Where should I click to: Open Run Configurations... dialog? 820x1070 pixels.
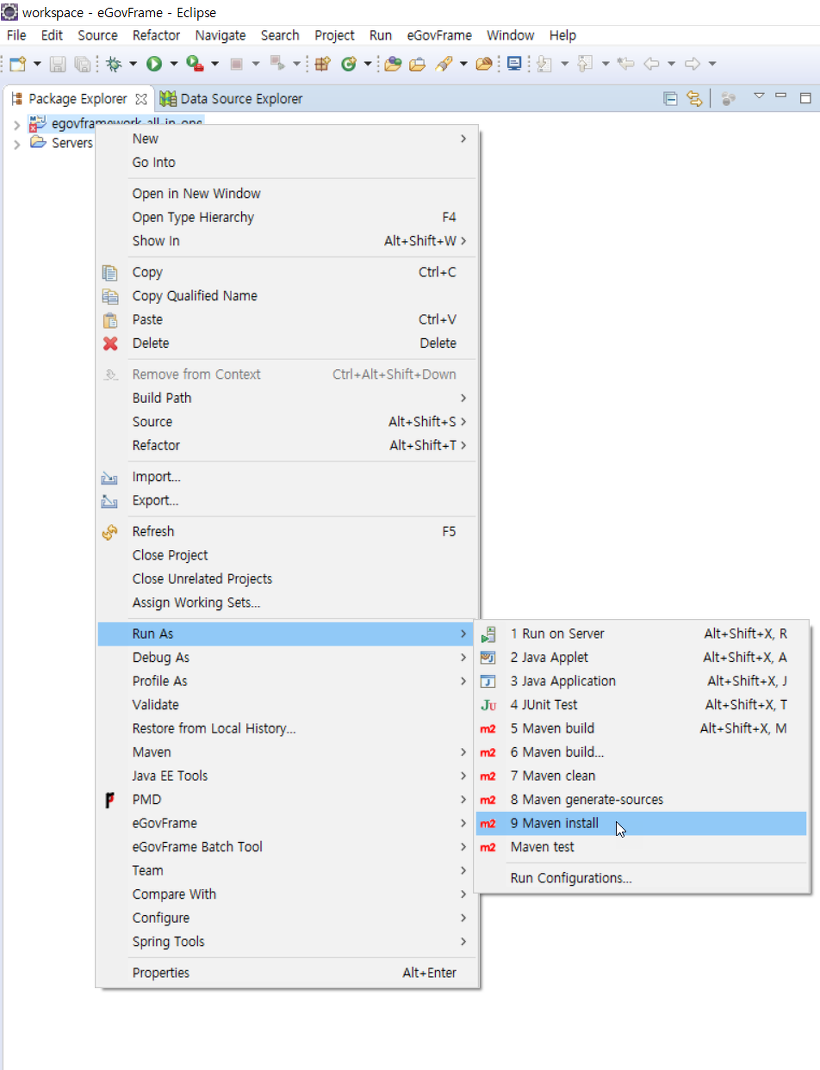click(x=641, y=878)
